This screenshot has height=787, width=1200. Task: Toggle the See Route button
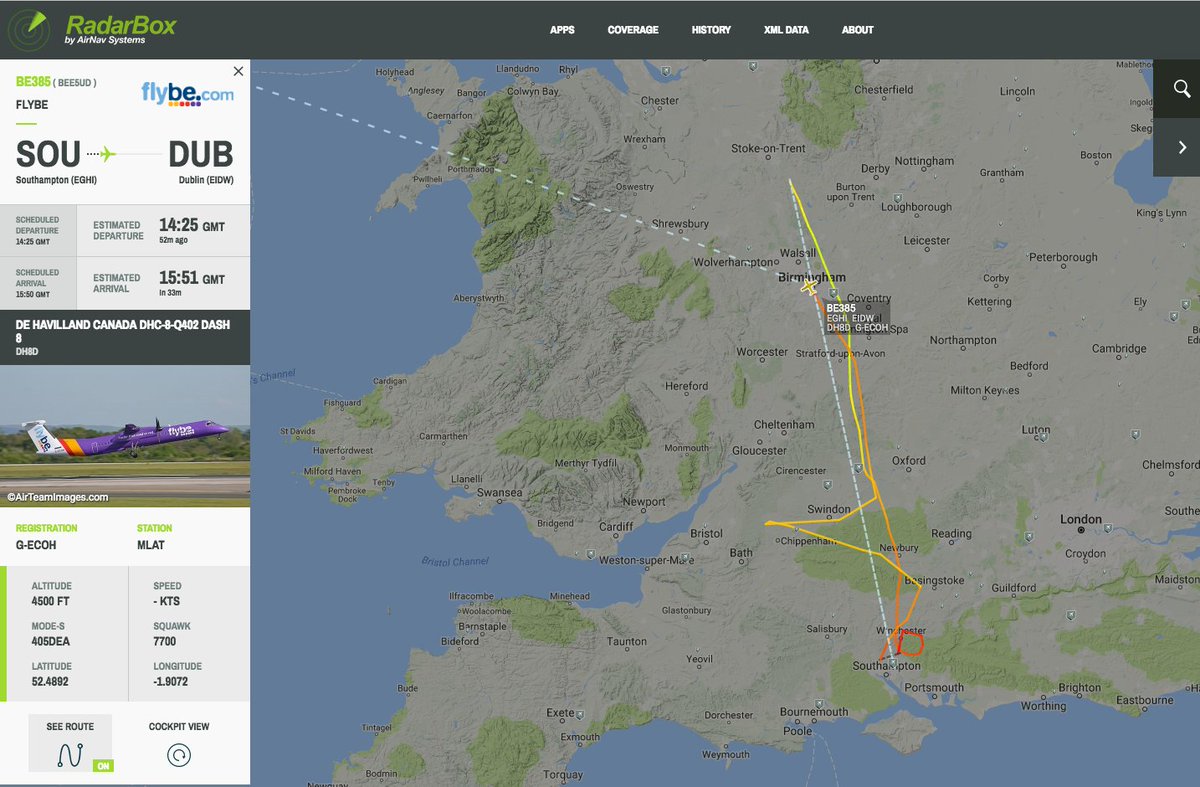(x=70, y=744)
